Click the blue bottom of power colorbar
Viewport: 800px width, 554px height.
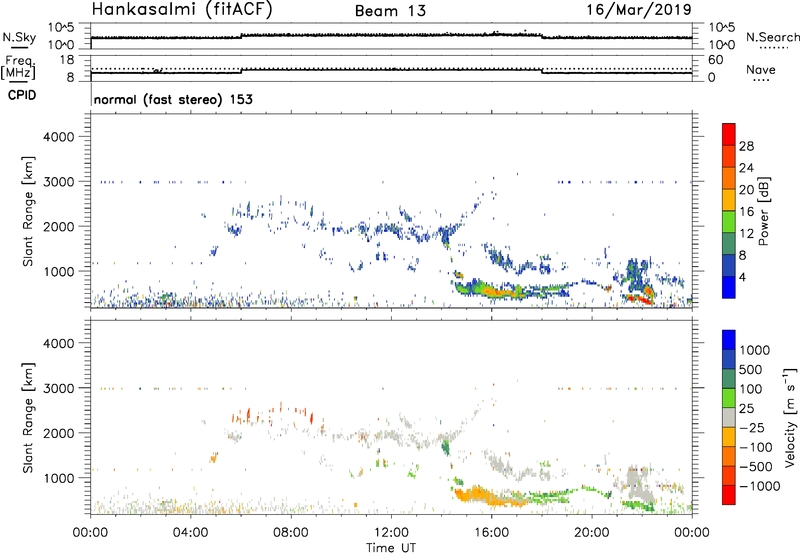coord(729,287)
